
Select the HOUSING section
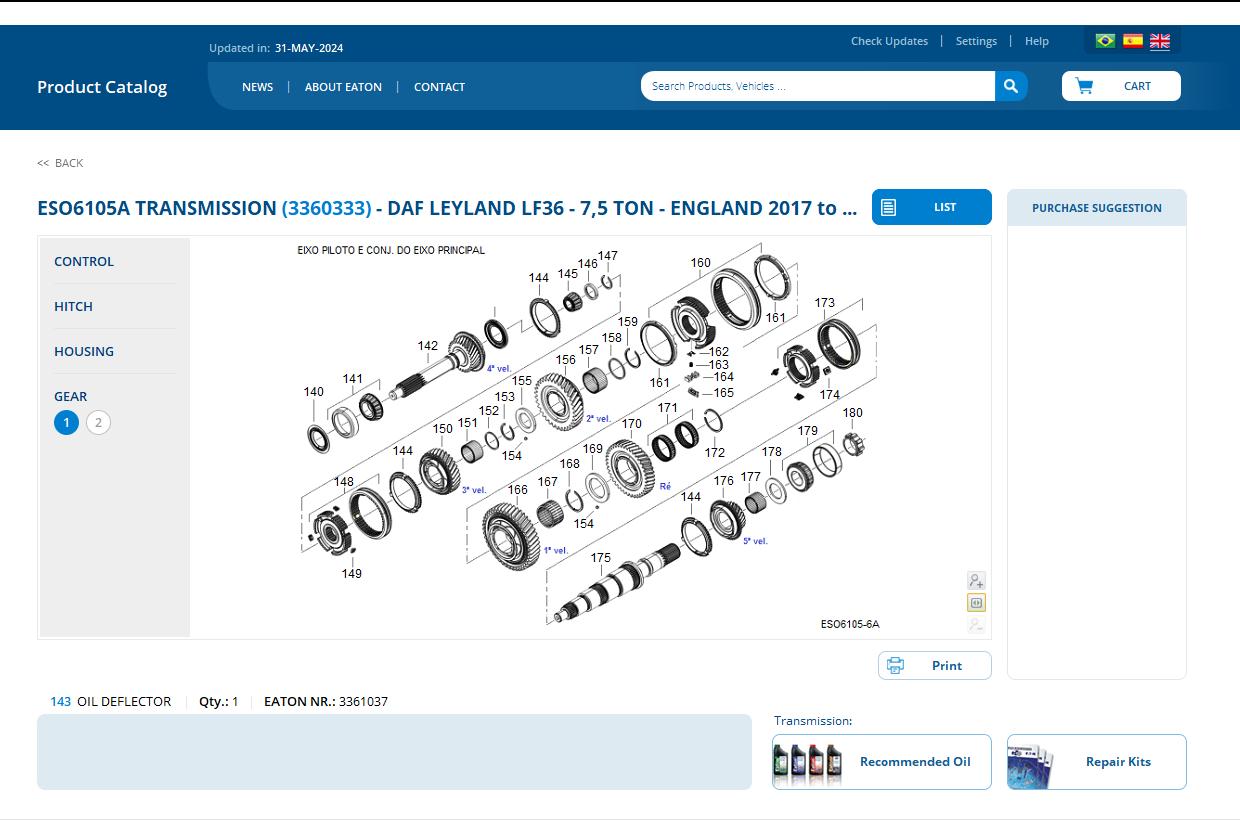[84, 351]
